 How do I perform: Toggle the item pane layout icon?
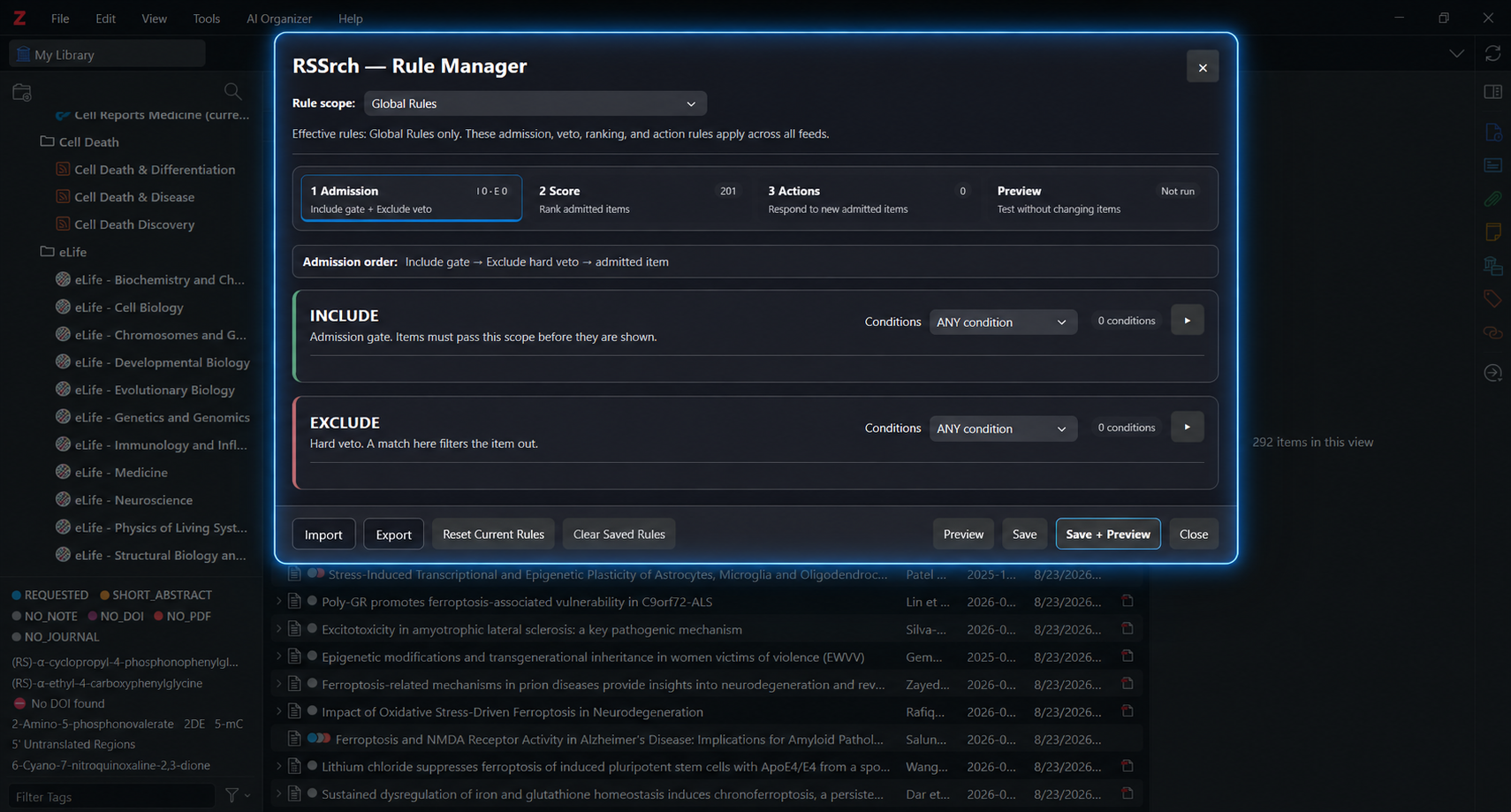(1492, 92)
